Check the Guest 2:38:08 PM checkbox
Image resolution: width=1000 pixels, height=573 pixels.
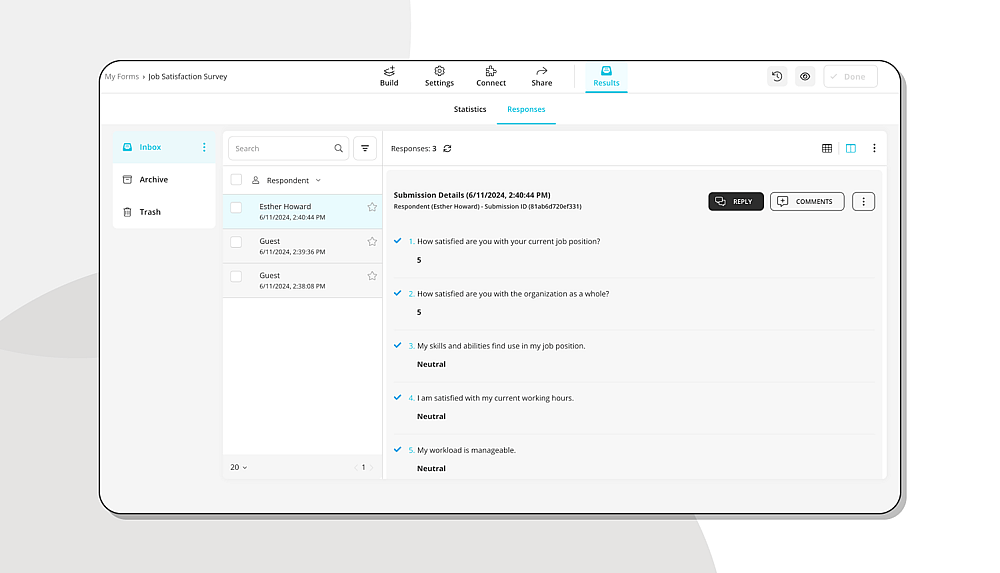coord(236,276)
